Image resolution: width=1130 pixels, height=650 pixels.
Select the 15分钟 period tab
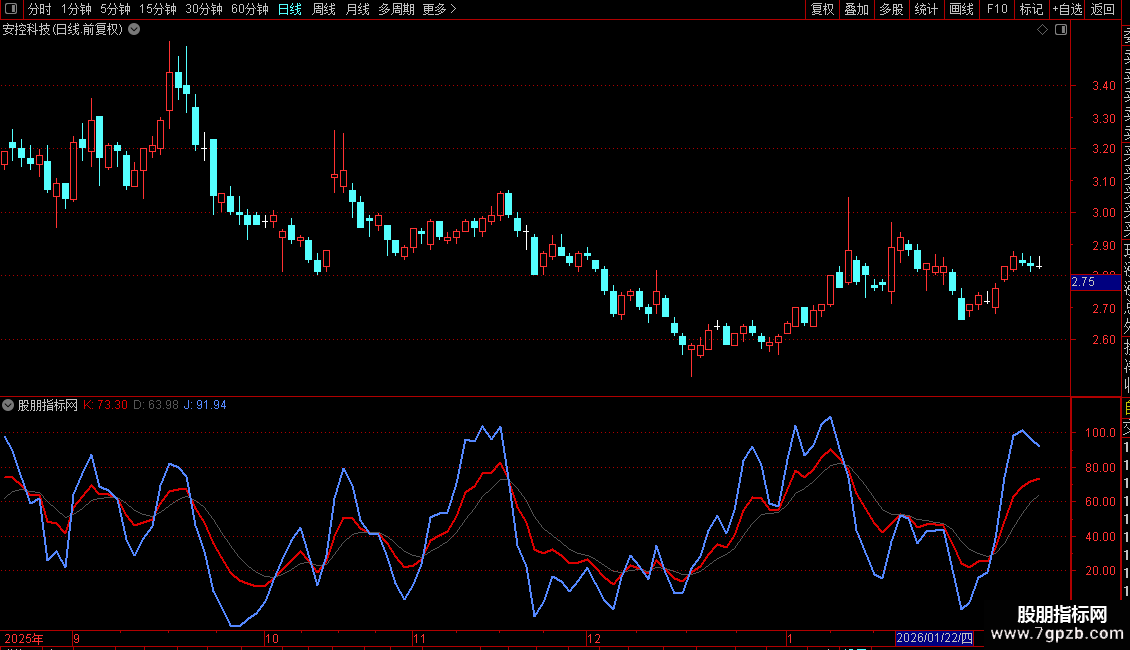coord(157,9)
